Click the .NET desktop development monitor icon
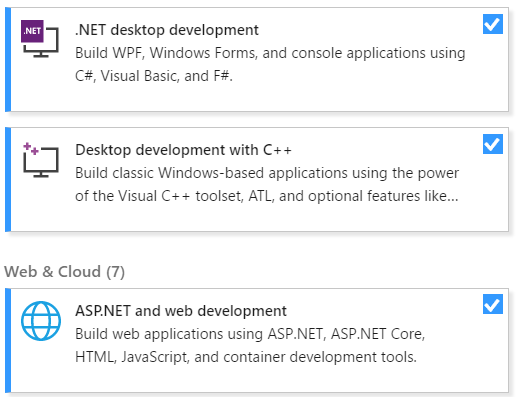Image resolution: width=520 pixels, height=397 pixels. [40, 39]
